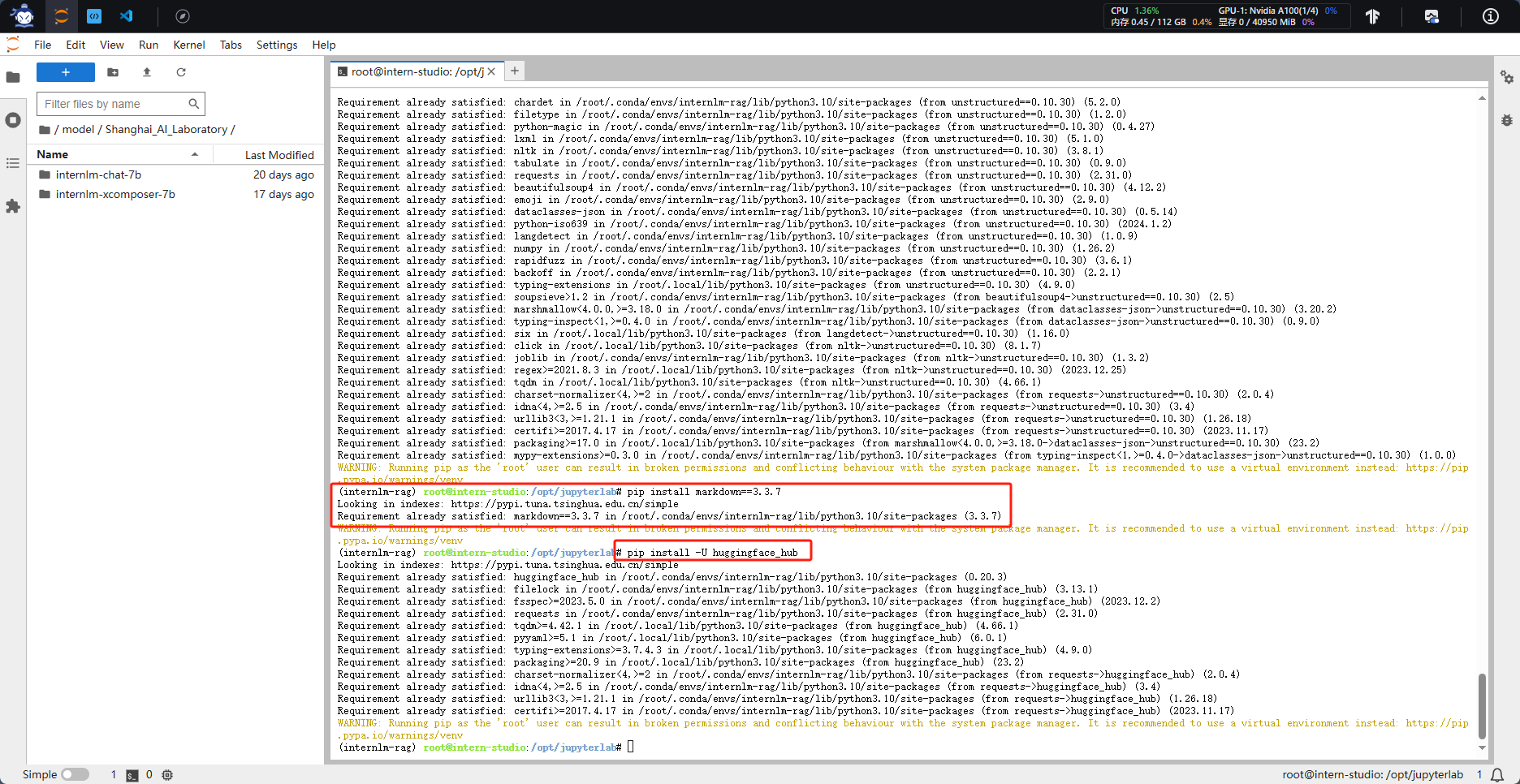
Task: Add a new tab with the plus button
Action: click(515, 71)
